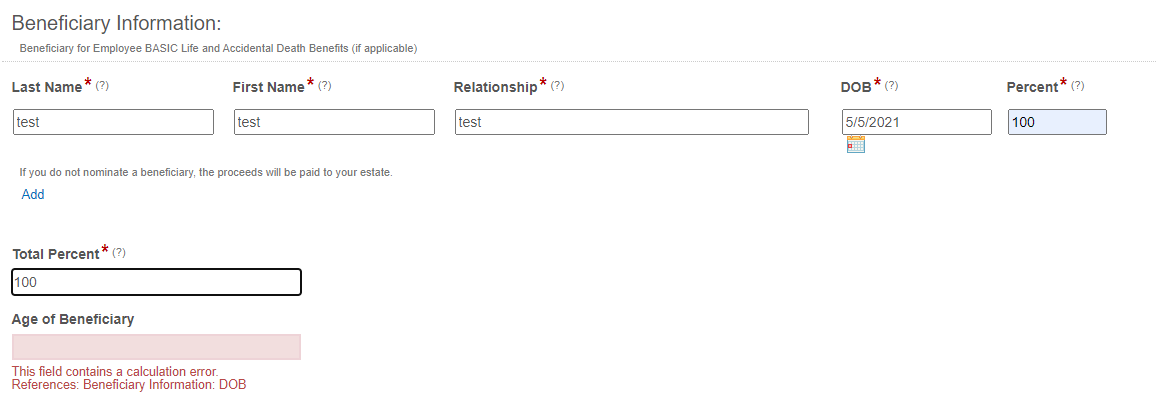Click the help (?) icon beside First Name

tap(324, 85)
